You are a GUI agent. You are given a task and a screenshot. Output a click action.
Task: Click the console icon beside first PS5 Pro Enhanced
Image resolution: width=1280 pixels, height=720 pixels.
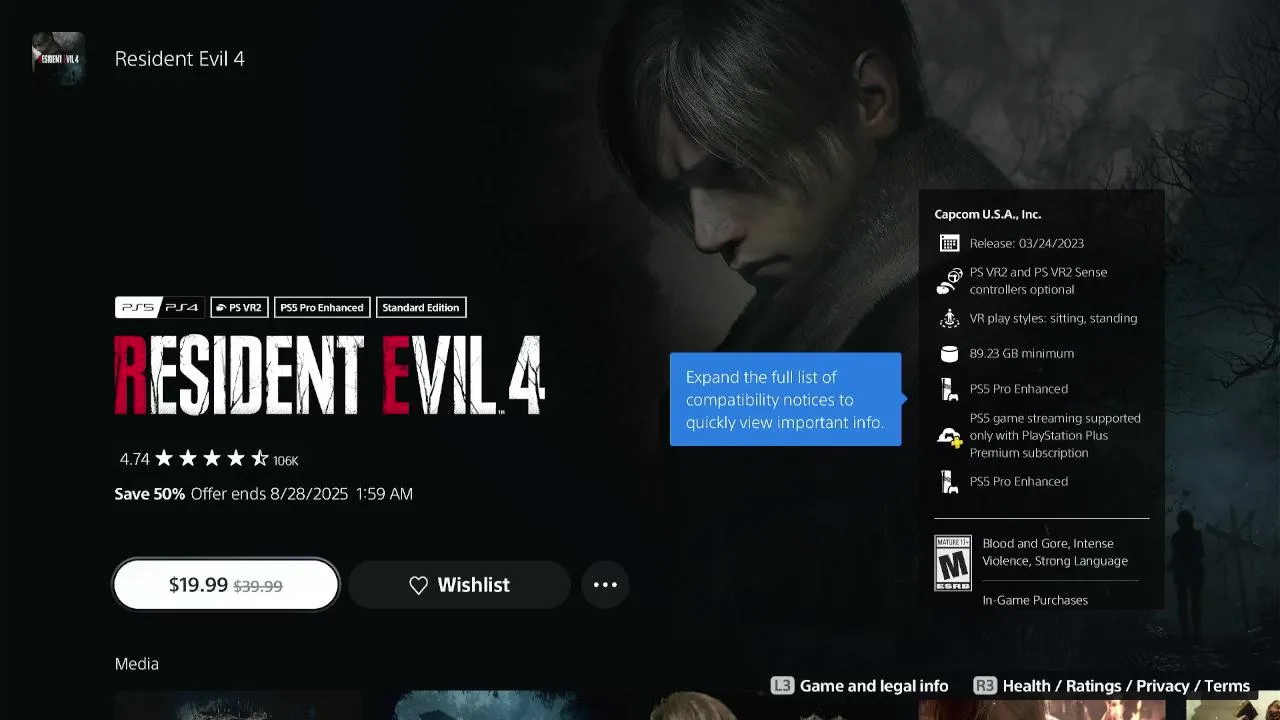coord(949,389)
